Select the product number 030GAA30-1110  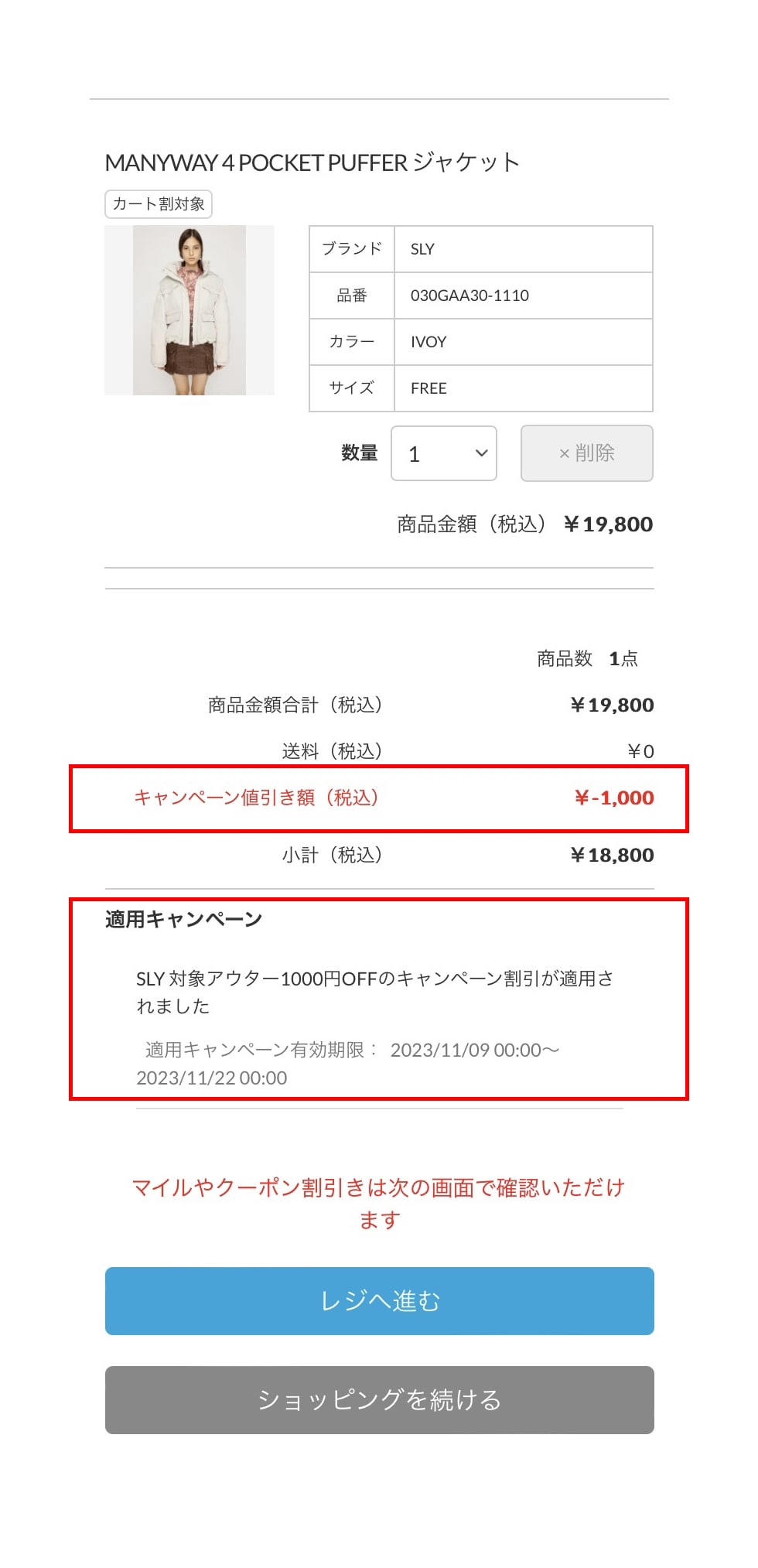[469, 295]
